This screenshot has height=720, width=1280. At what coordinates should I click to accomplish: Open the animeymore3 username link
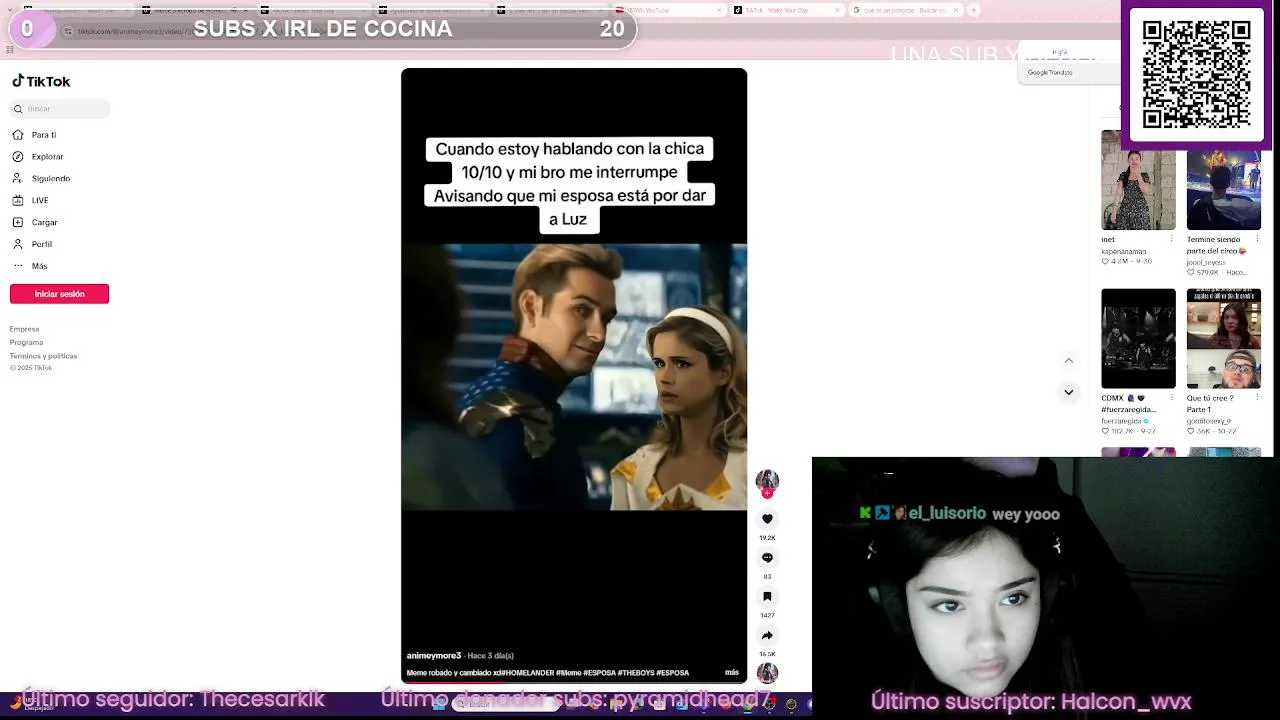point(434,656)
